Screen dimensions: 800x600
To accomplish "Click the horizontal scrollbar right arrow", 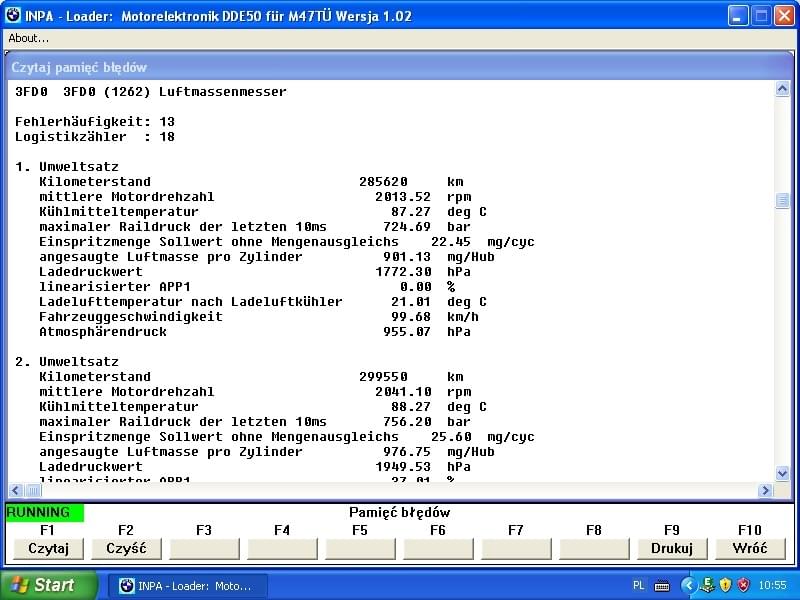I will (x=765, y=490).
